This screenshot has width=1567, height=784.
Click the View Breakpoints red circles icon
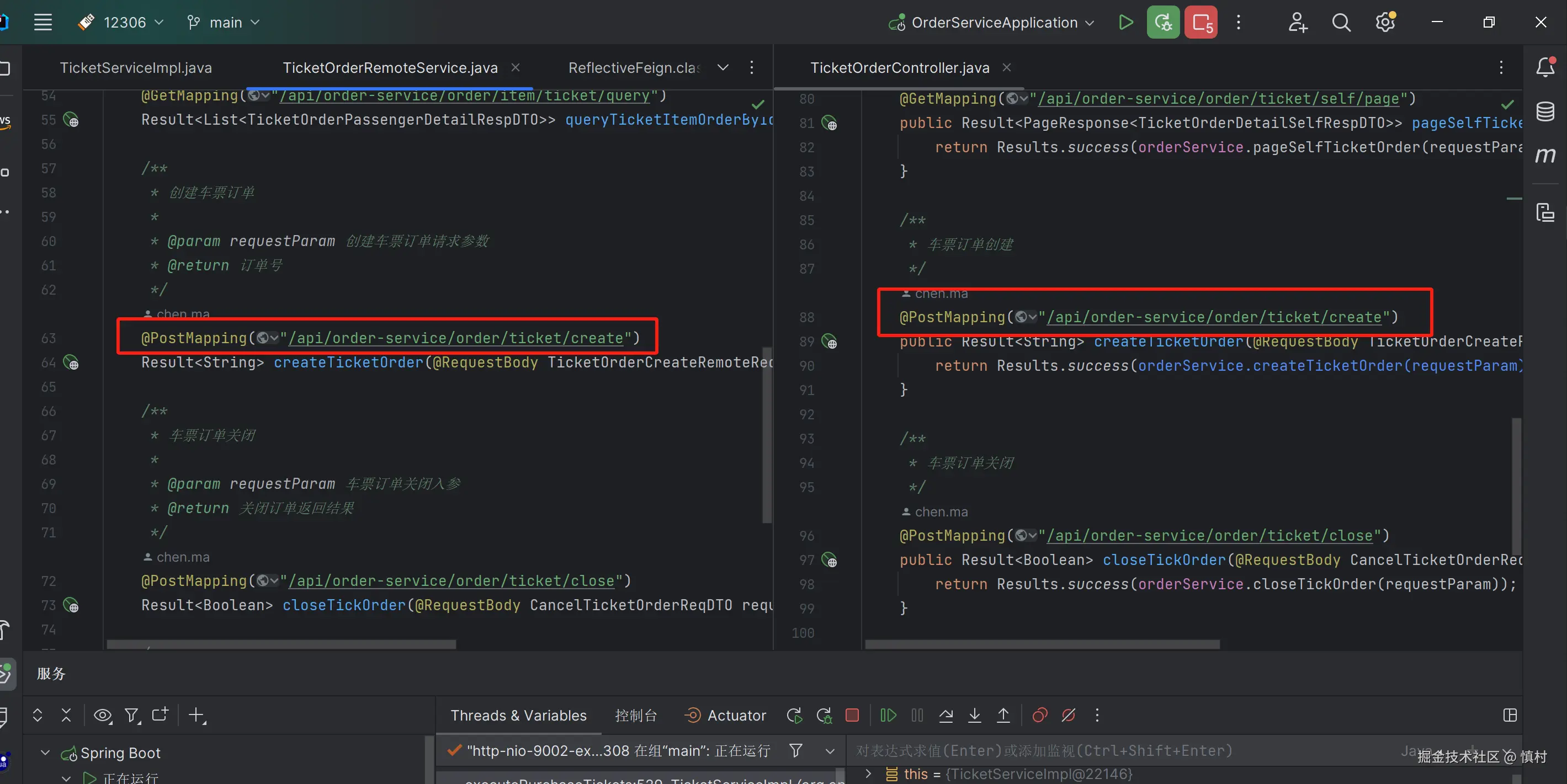[1039, 715]
